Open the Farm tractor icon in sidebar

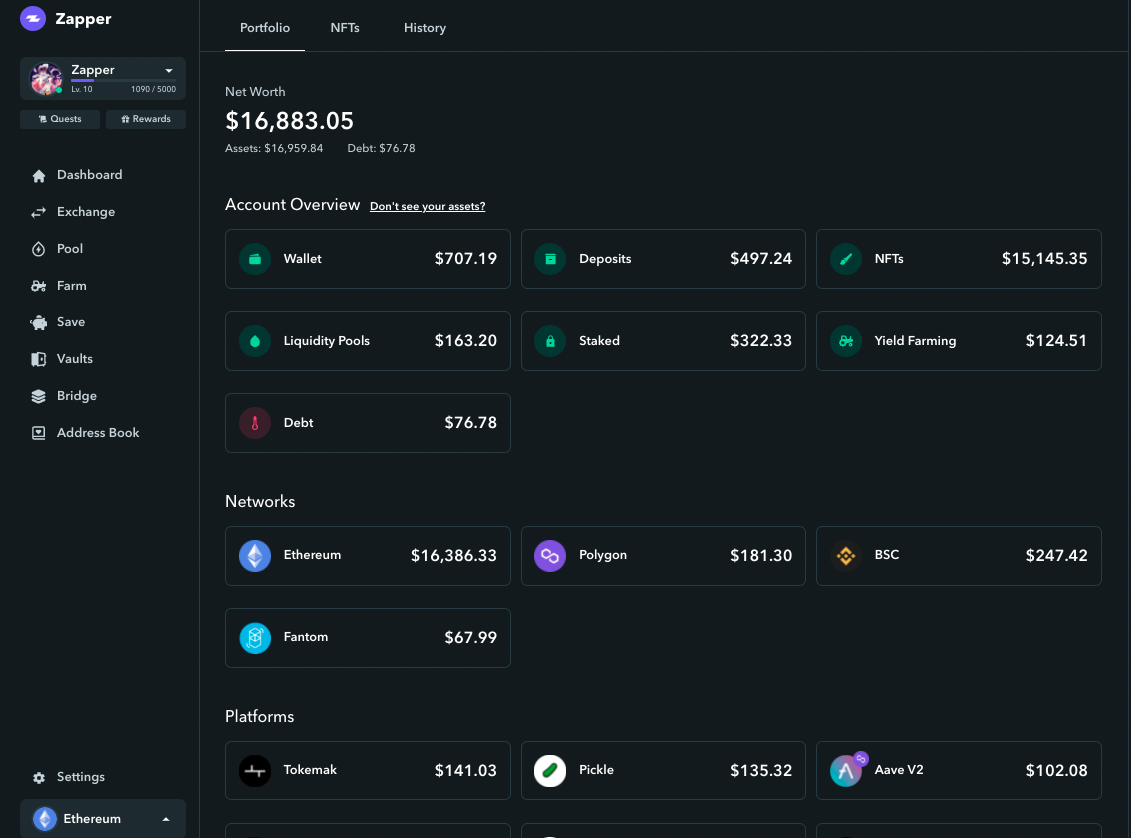[39, 286]
